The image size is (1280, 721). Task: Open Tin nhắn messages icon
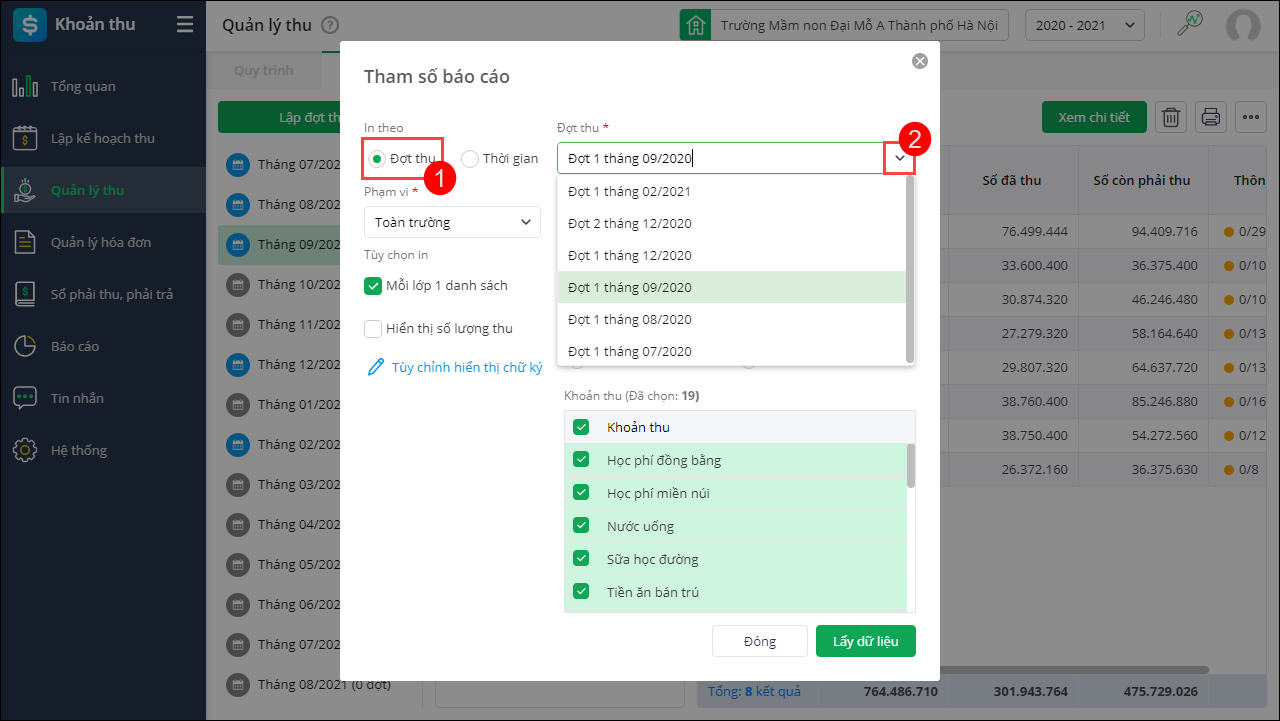click(25, 399)
